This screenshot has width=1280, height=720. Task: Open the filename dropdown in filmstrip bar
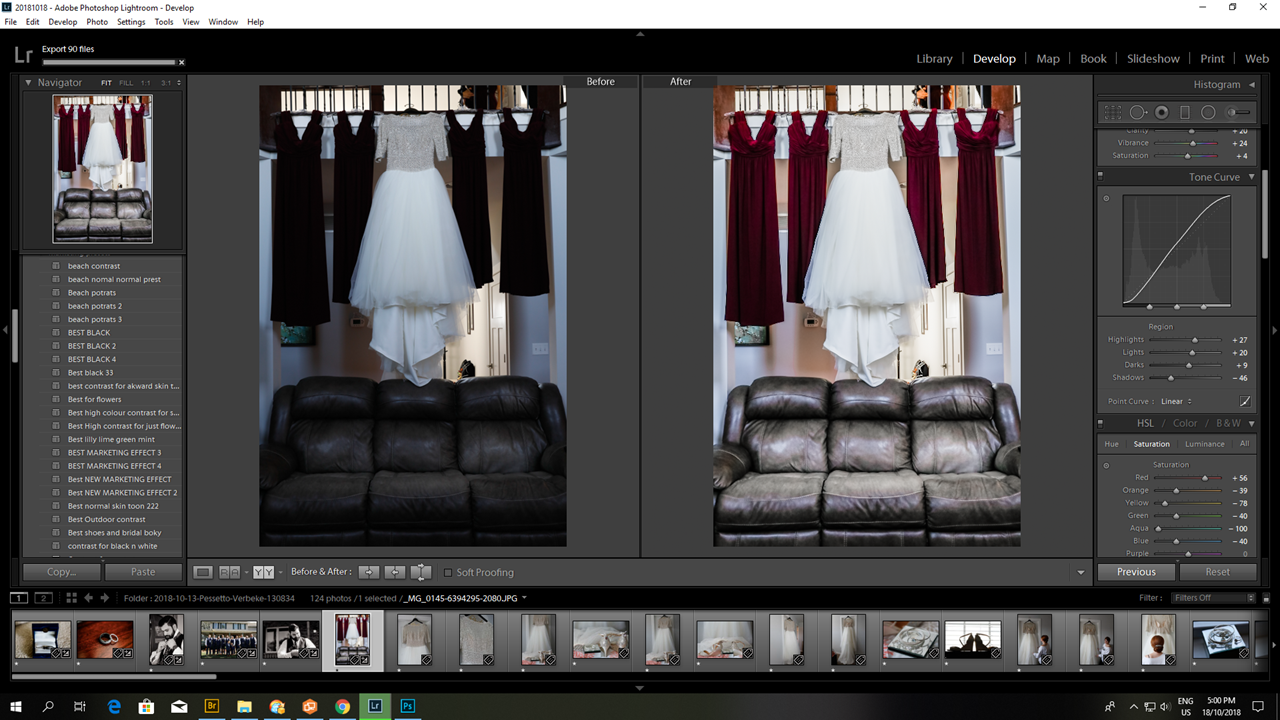click(524, 598)
